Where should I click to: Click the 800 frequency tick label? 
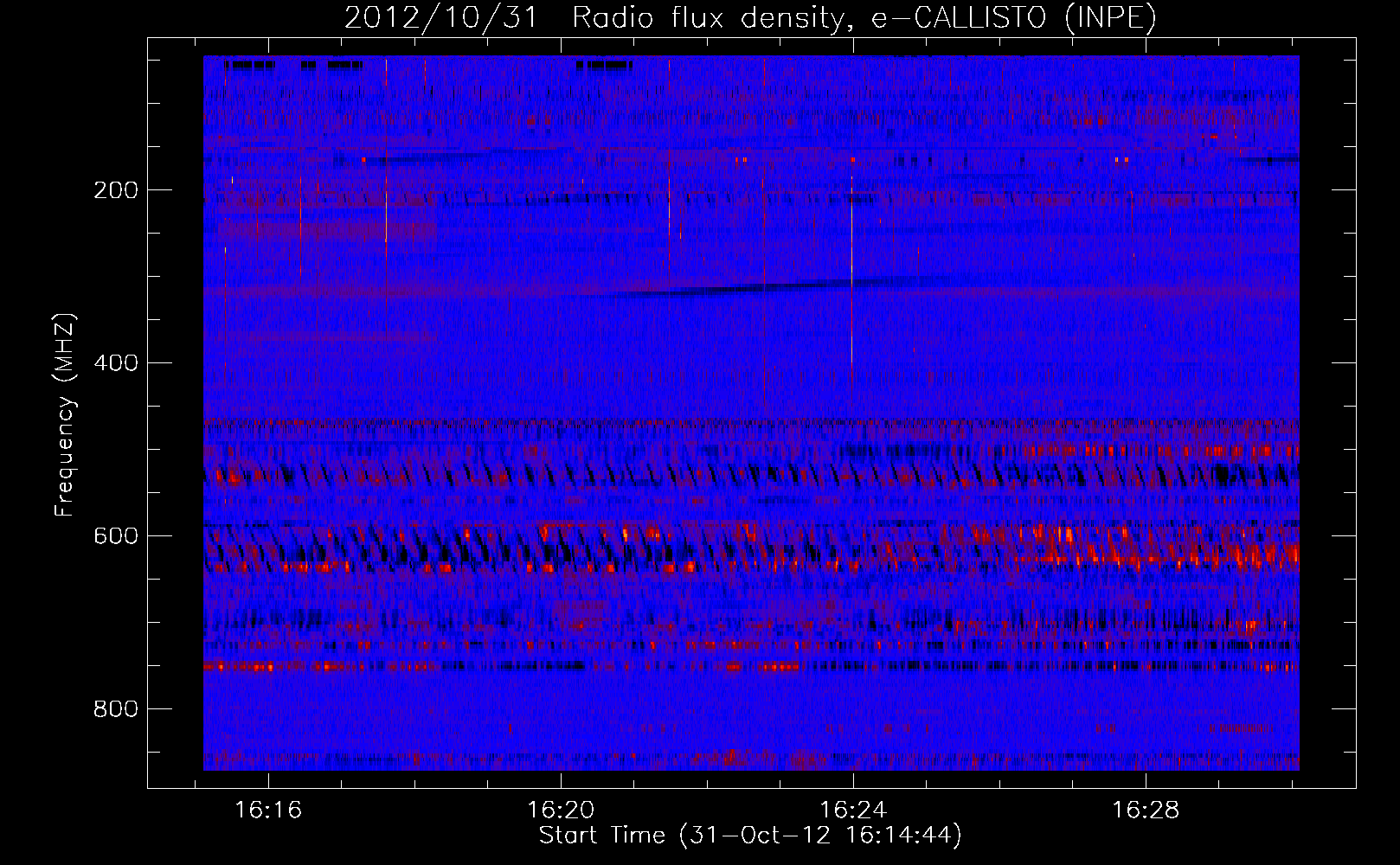(x=115, y=709)
